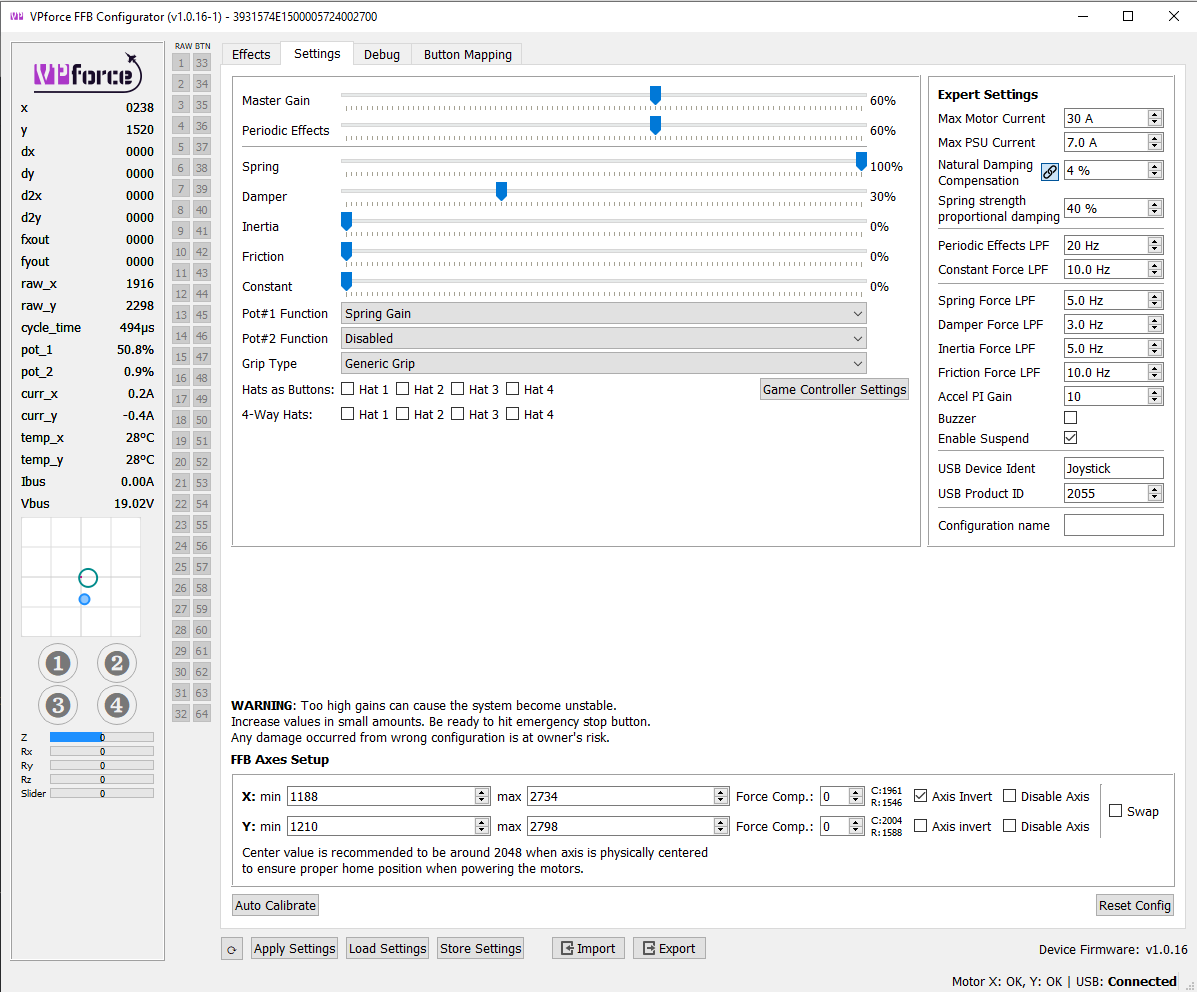The height and width of the screenshot is (992, 1197).
Task: Click button indicator 33
Action: 202,63
